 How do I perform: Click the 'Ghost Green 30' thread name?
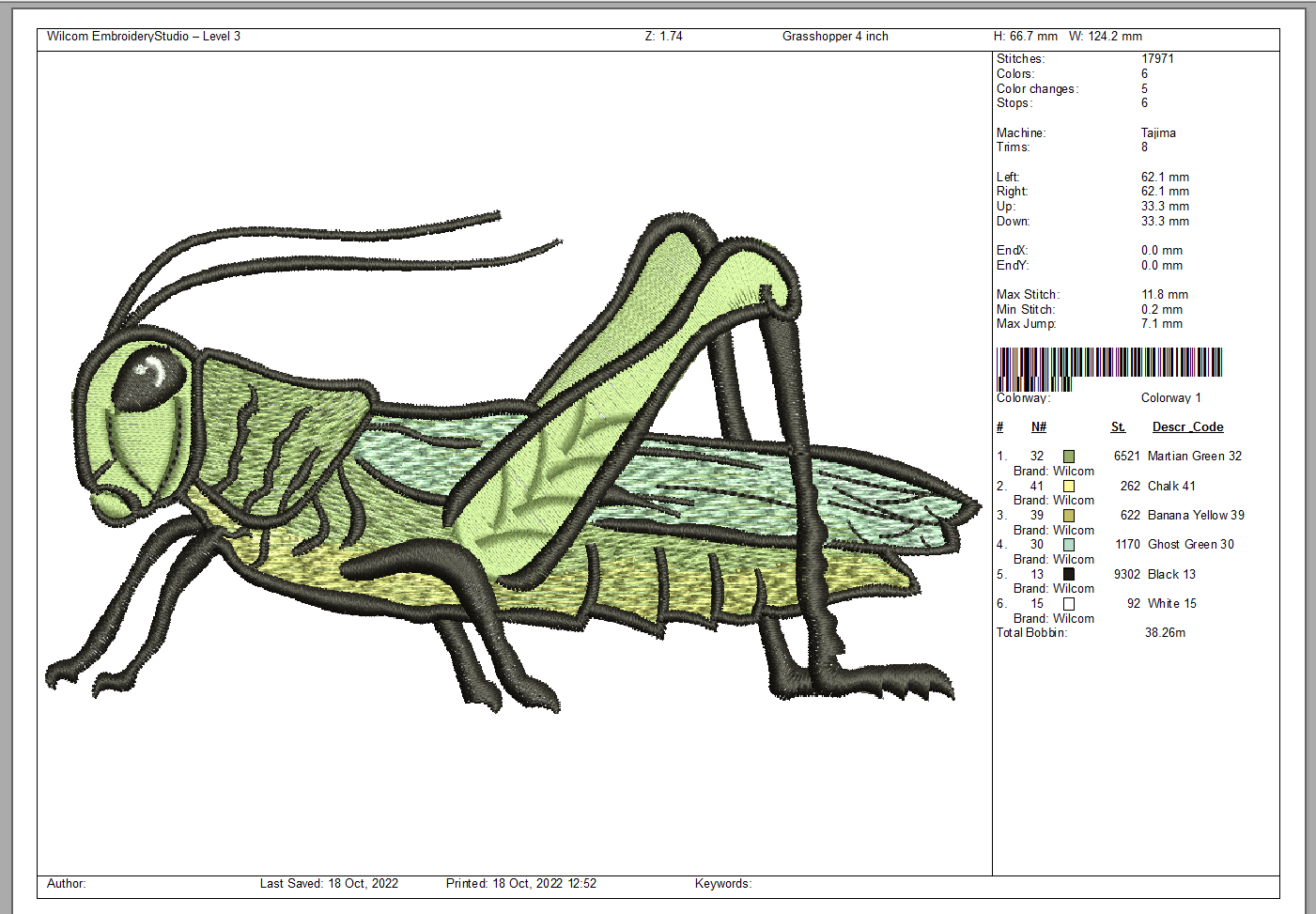[1191, 545]
